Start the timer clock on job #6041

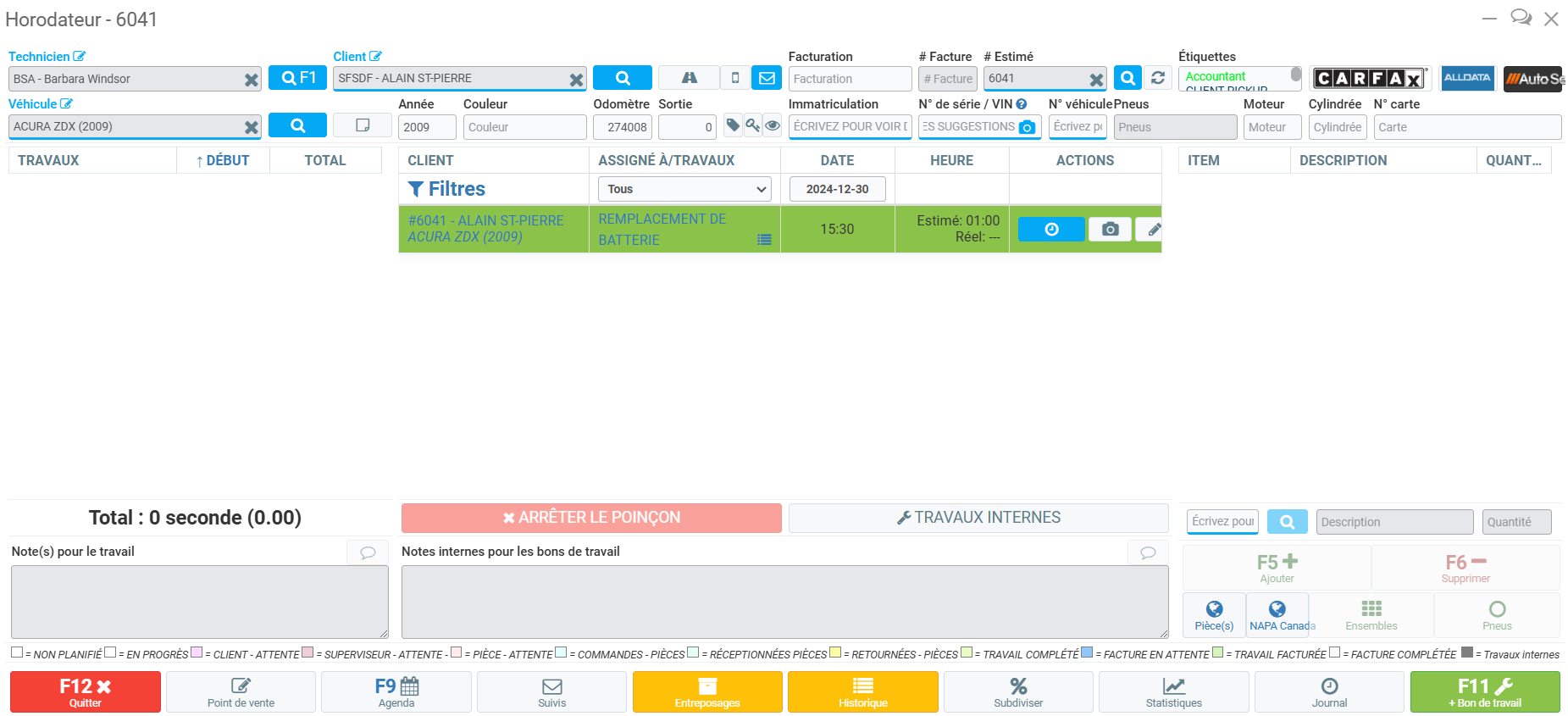[x=1050, y=230]
